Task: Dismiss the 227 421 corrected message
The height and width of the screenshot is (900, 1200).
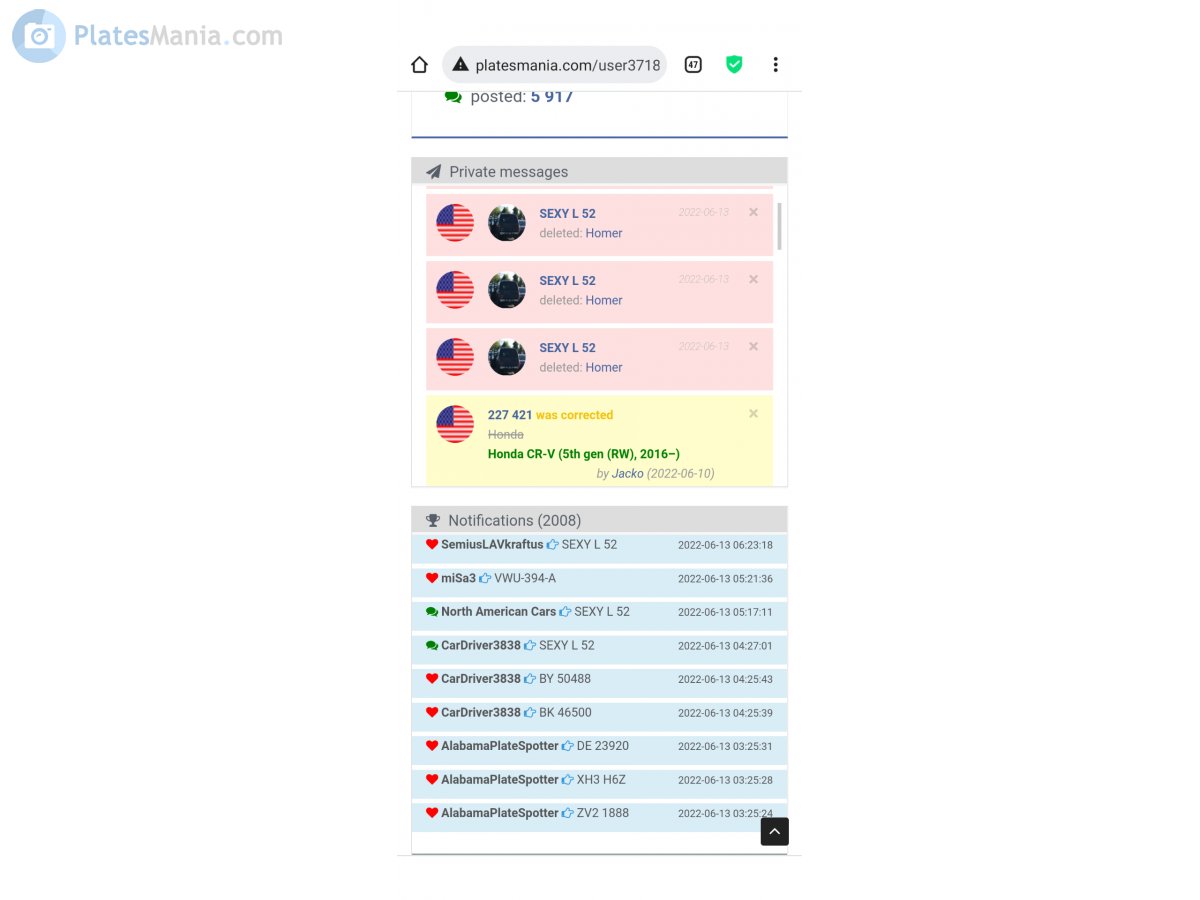Action: (x=753, y=414)
